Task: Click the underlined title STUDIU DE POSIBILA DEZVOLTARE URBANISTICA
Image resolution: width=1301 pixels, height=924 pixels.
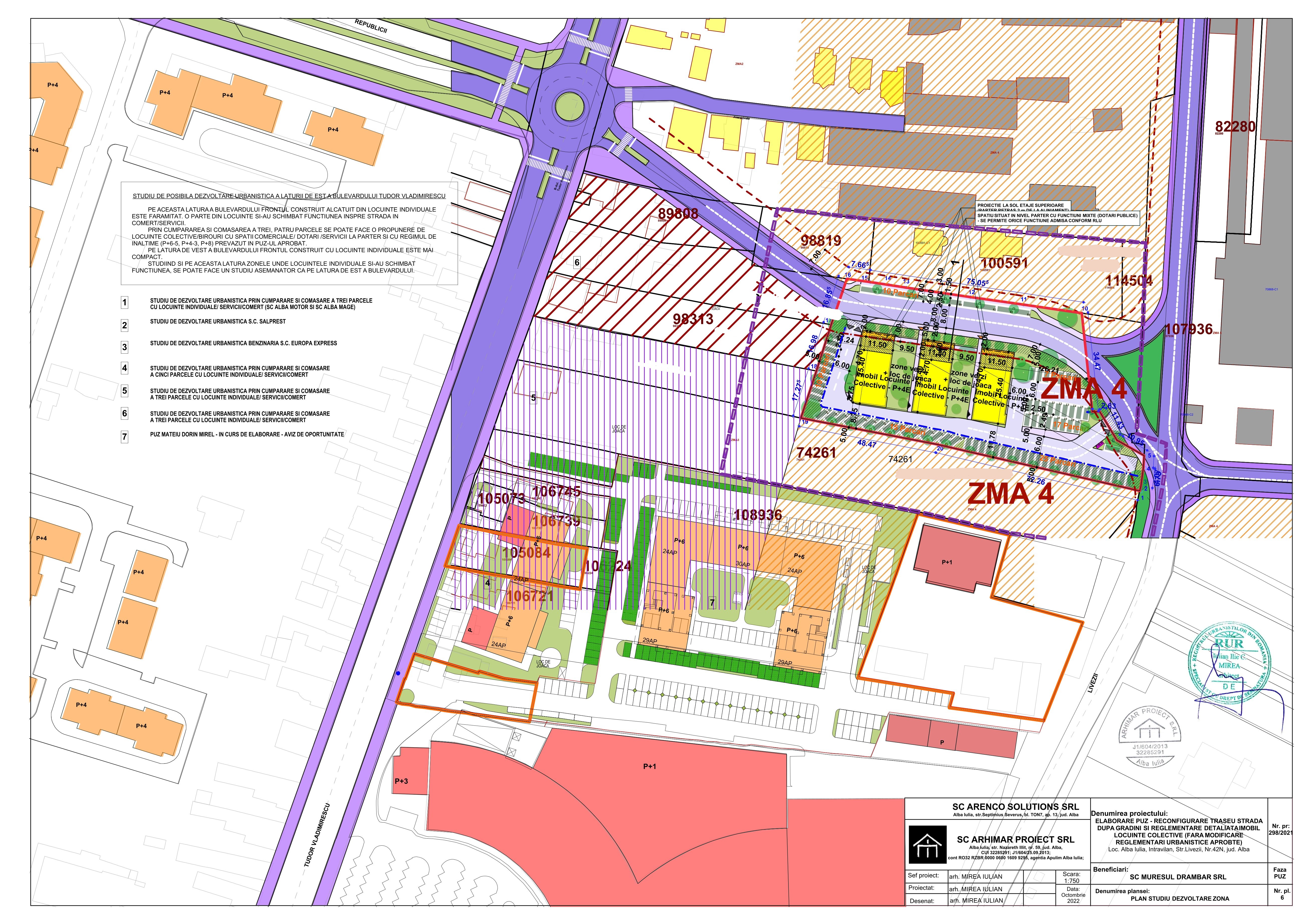Action: tap(289, 196)
